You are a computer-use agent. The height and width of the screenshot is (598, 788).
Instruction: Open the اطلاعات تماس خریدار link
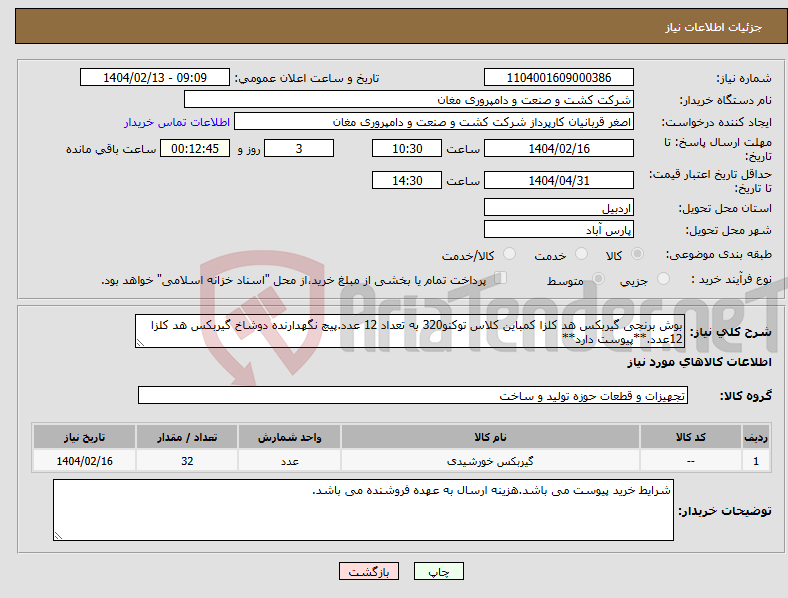point(177,122)
